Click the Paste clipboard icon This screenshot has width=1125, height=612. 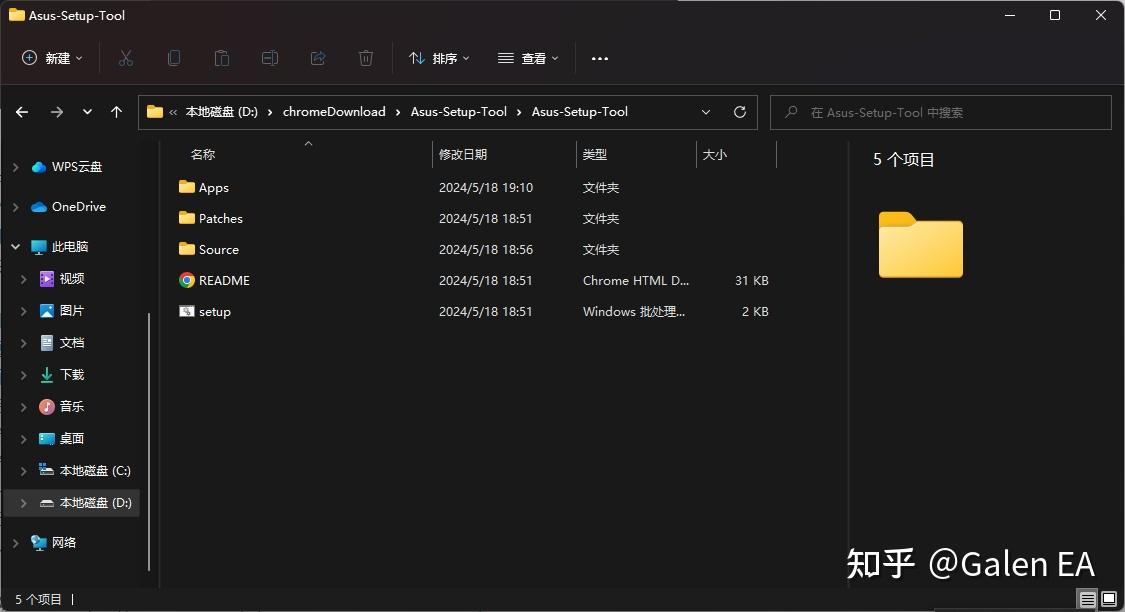pyautogui.click(x=222, y=58)
